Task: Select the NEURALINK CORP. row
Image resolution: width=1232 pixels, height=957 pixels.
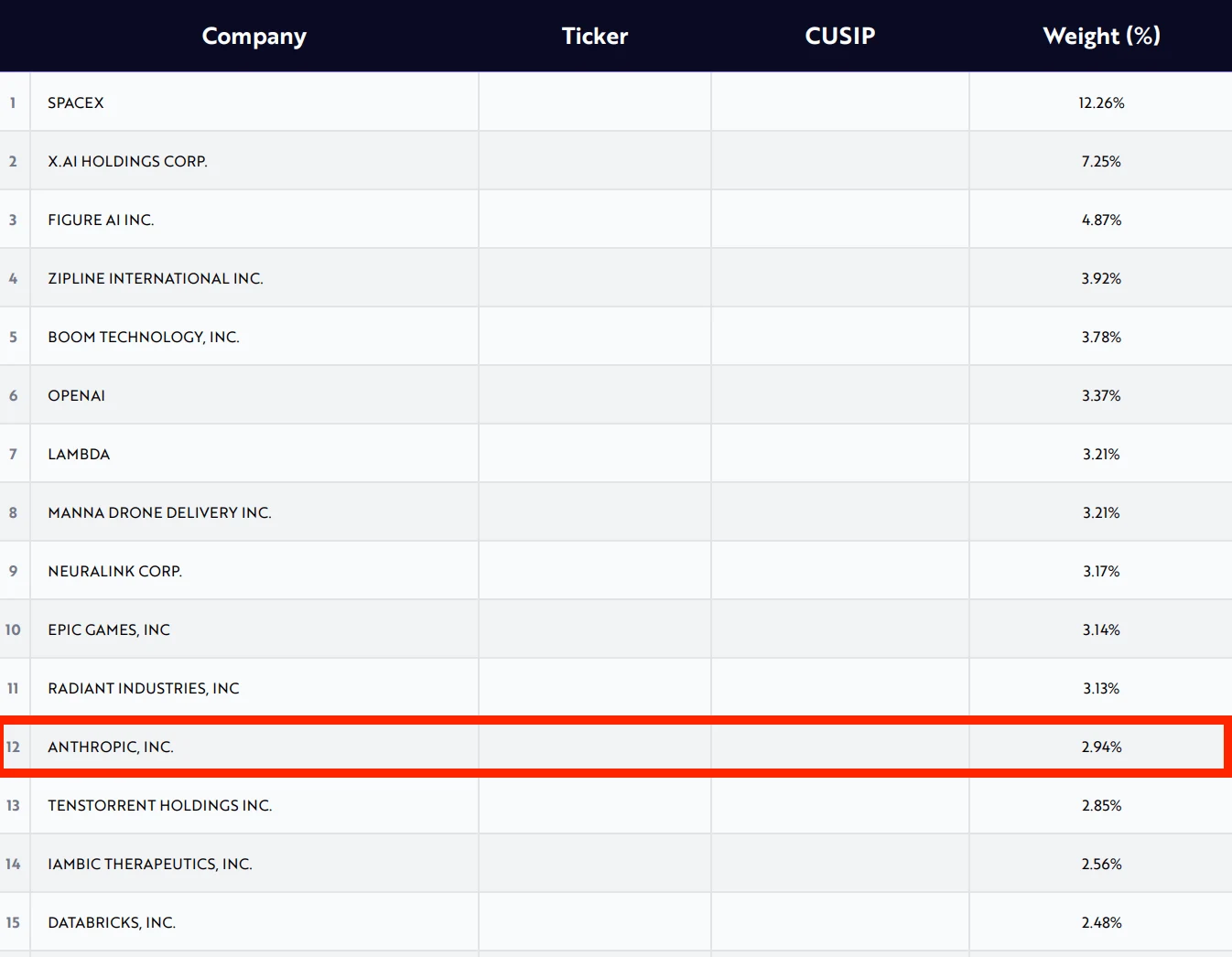Action: [115, 571]
